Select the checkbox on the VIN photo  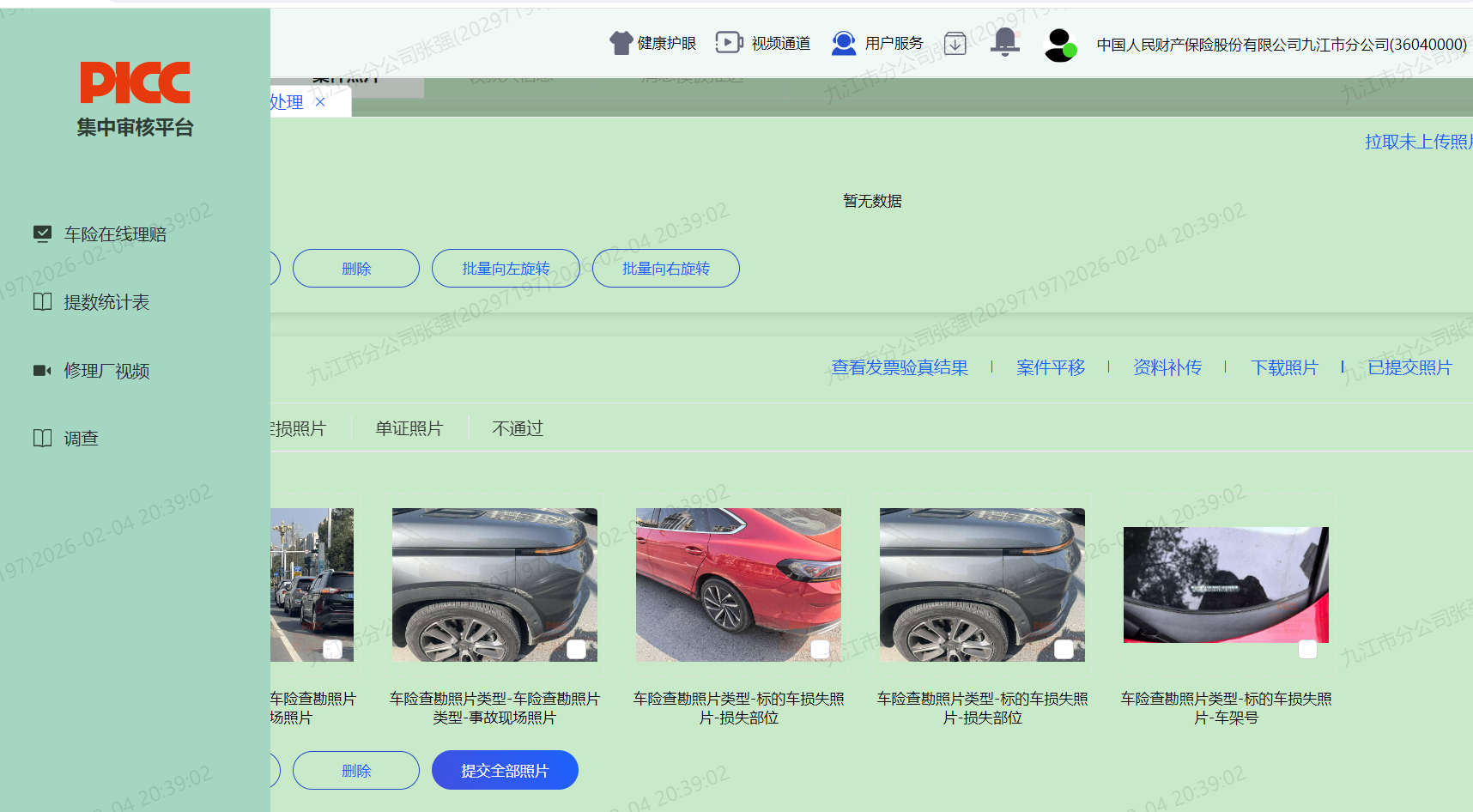[x=1307, y=650]
